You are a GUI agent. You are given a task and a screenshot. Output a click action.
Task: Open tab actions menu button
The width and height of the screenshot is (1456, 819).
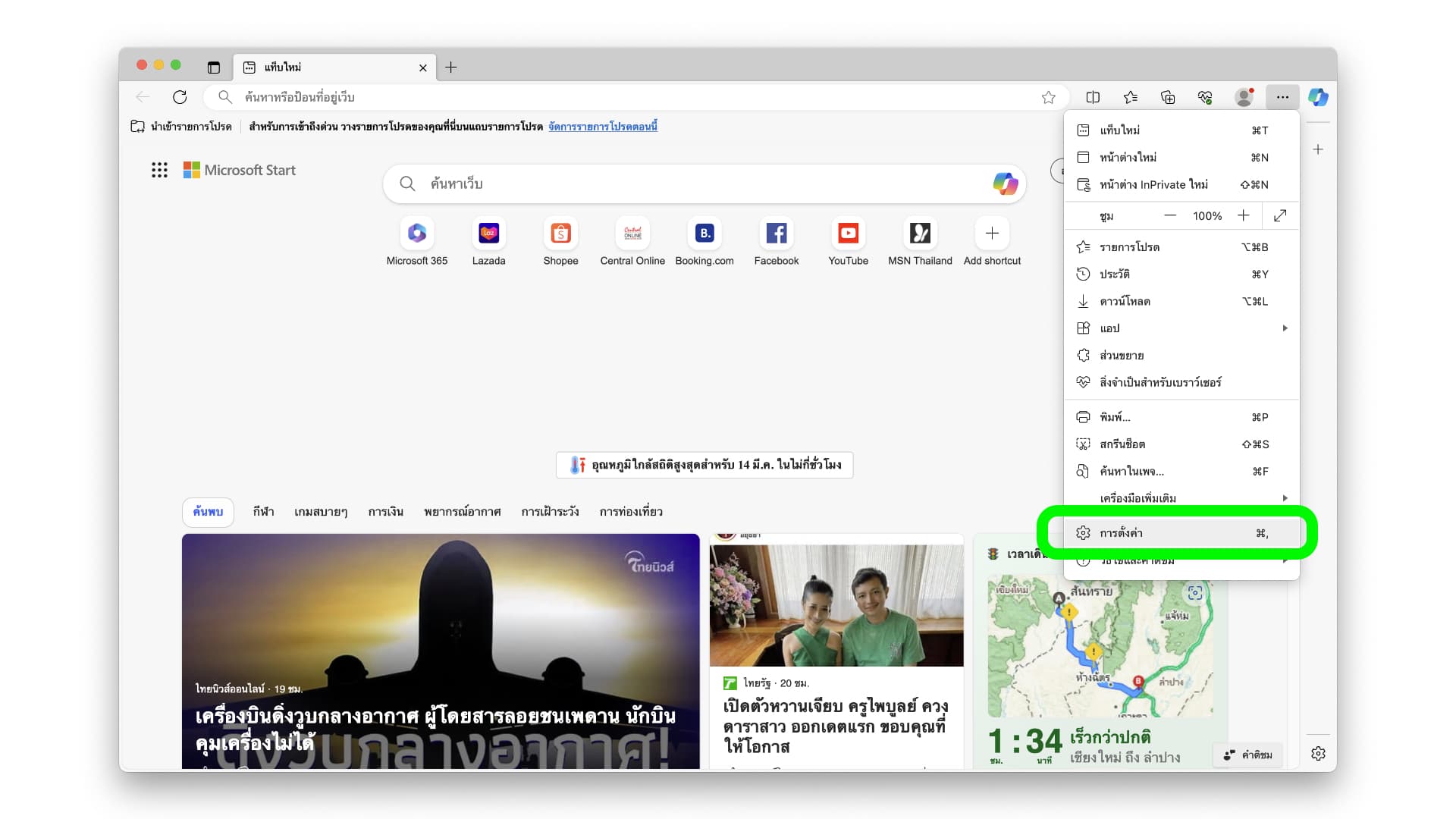pos(214,67)
